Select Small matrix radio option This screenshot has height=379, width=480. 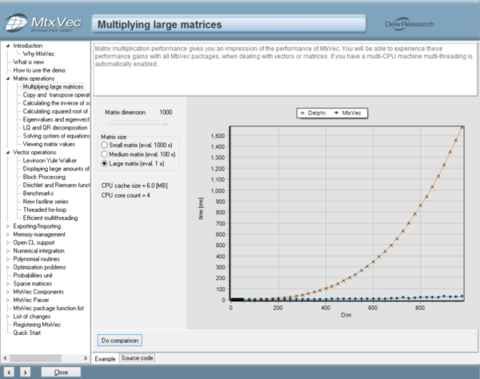[104, 145]
